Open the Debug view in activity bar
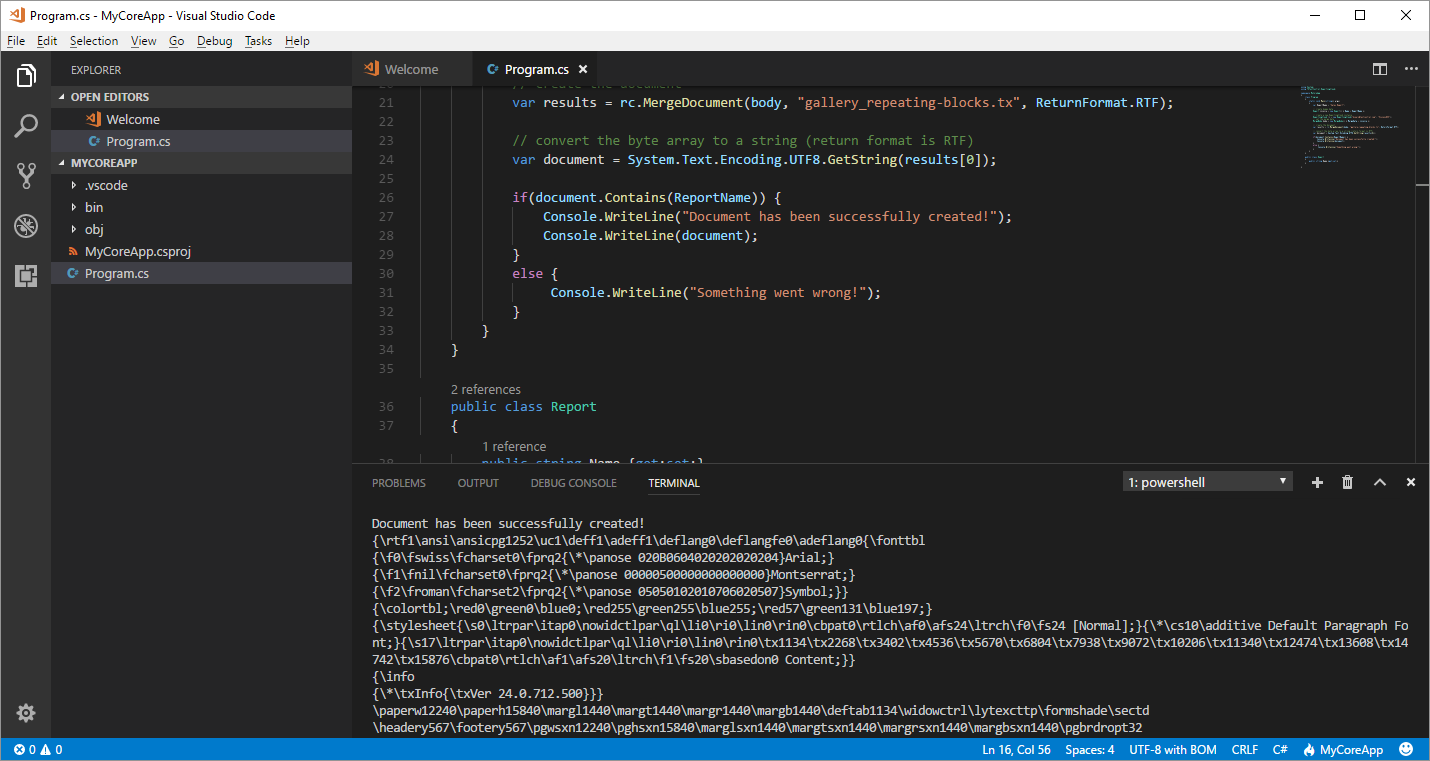 tap(26, 226)
